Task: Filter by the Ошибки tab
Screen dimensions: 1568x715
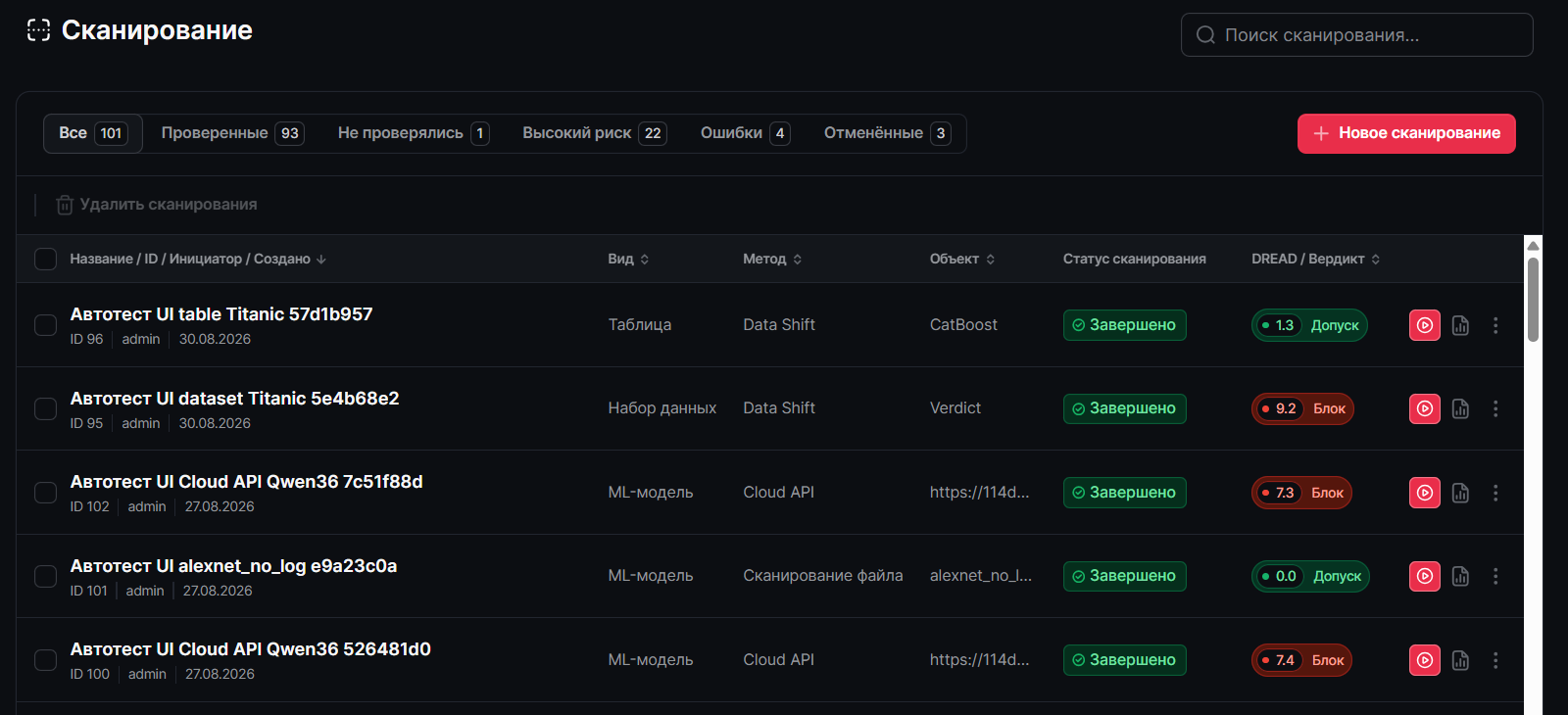Action: point(745,133)
